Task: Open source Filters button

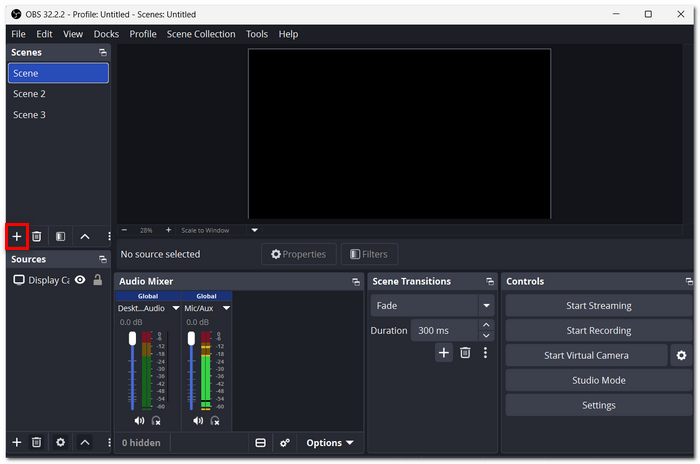Action: (x=369, y=255)
